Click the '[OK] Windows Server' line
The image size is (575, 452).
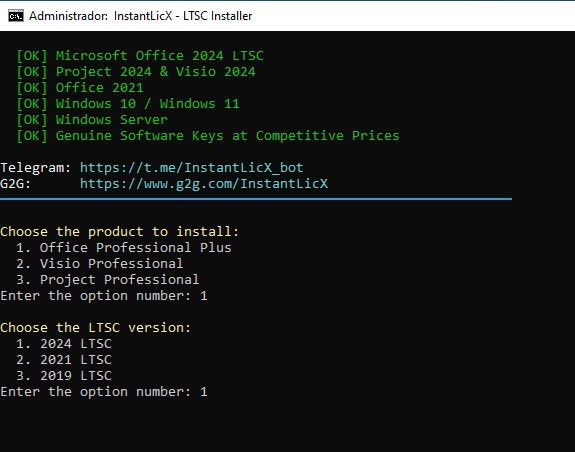pos(92,120)
